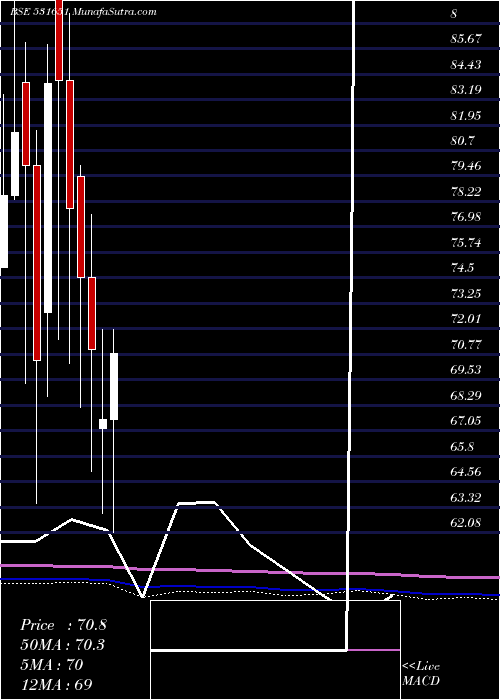Click the <<Live MACD label
Image resolution: width=500 pixels, height=700 pixels.
coord(421,674)
